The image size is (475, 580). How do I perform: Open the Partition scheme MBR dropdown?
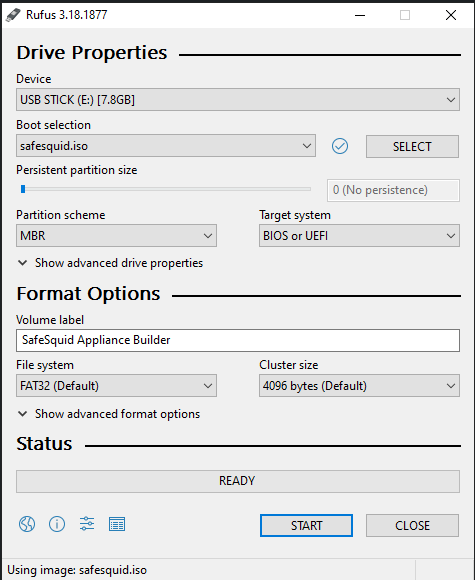point(116,236)
